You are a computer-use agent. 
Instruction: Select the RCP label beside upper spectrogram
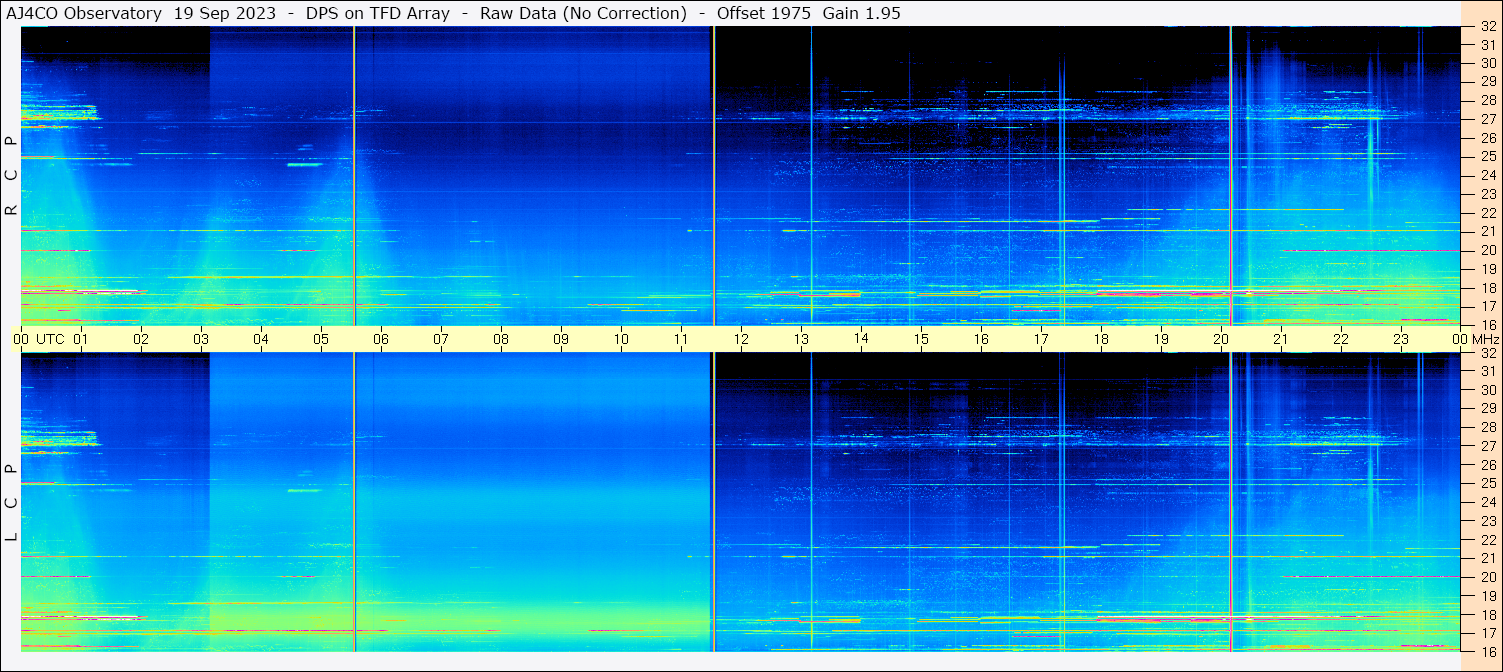tap(11, 176)
